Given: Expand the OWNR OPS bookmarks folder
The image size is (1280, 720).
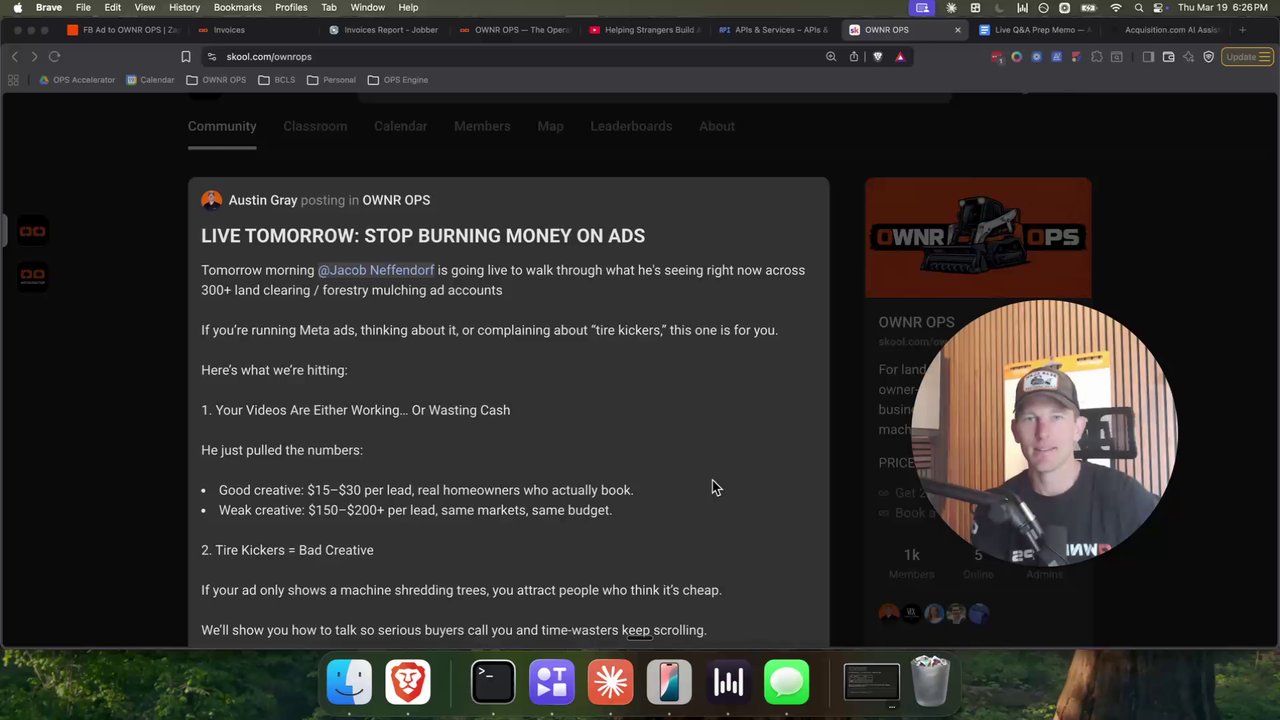Looking at the screenshot, I should [x=223, y=80].
